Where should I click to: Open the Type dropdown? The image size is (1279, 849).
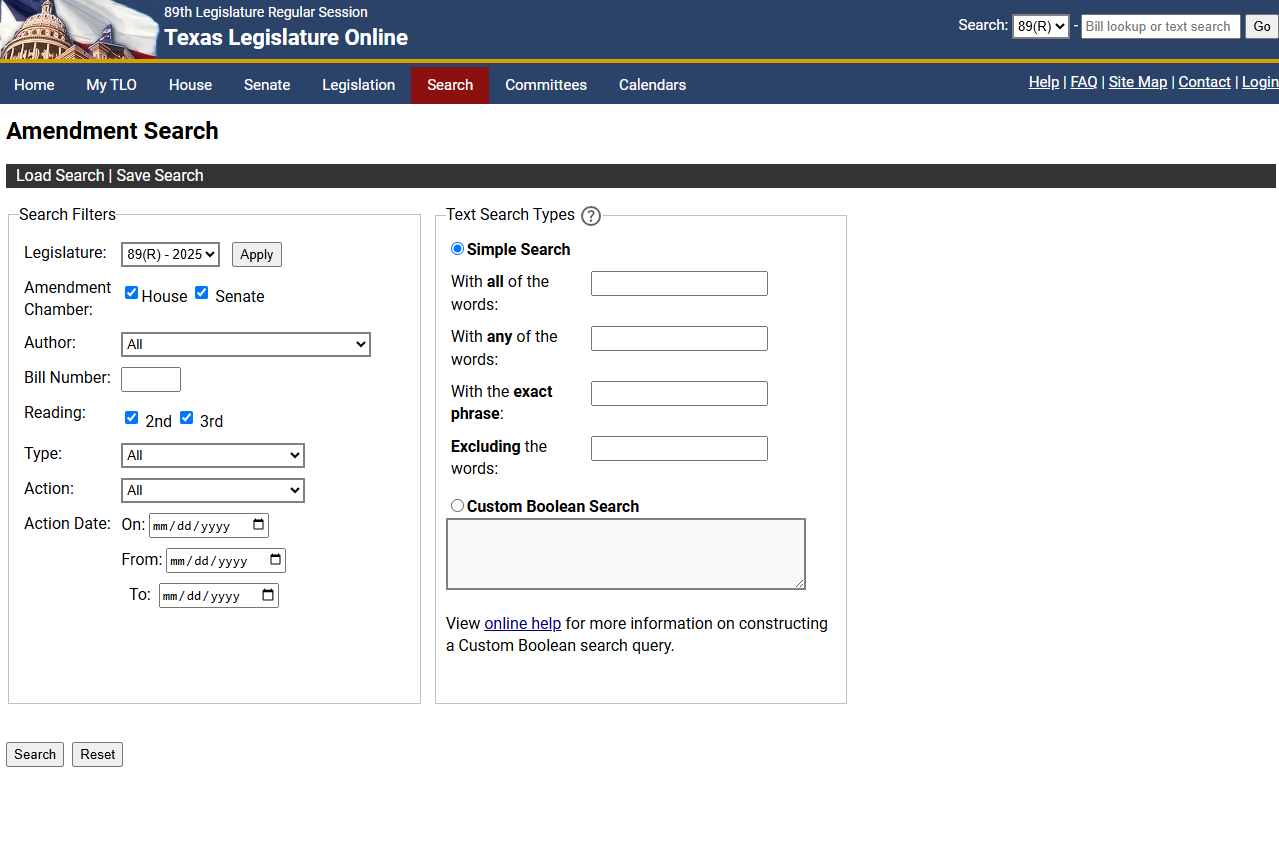tap(212, 455)
